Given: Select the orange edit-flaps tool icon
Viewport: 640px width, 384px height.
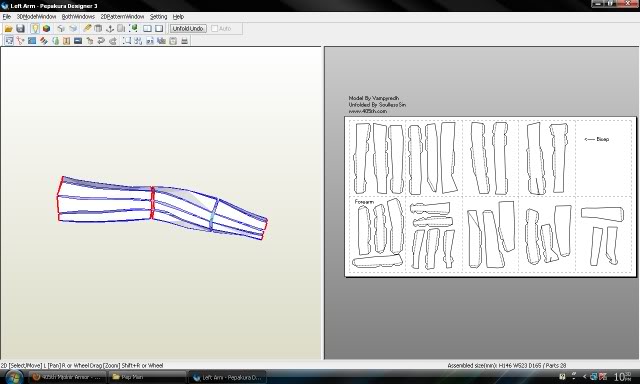Looking at the screenshot, I should coord(66,40).
